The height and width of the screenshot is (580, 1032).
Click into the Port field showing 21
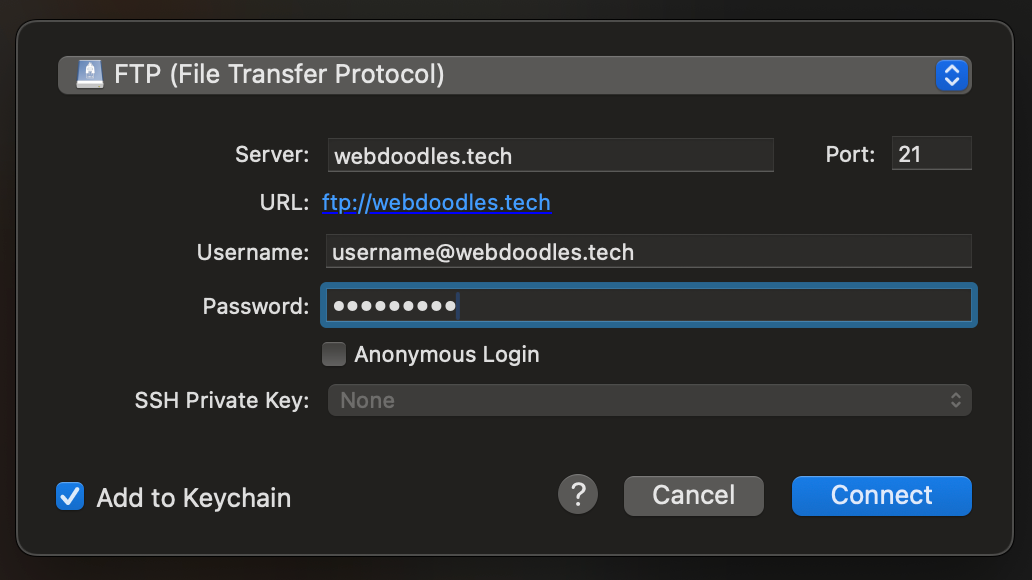[931, 154]
